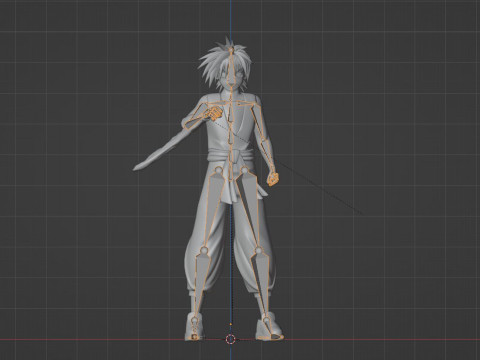Select the lowered hand bones beside the hip
480x360 pixels.
coord(273,180)
